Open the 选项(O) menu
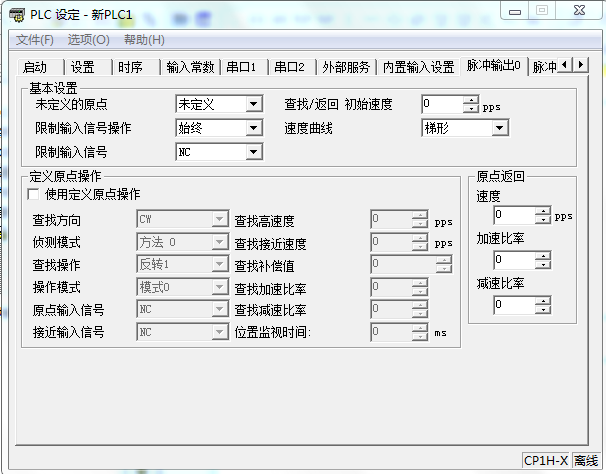Viewport: 606px width, 474px height. pyautogui.click(x=89, y=39)
